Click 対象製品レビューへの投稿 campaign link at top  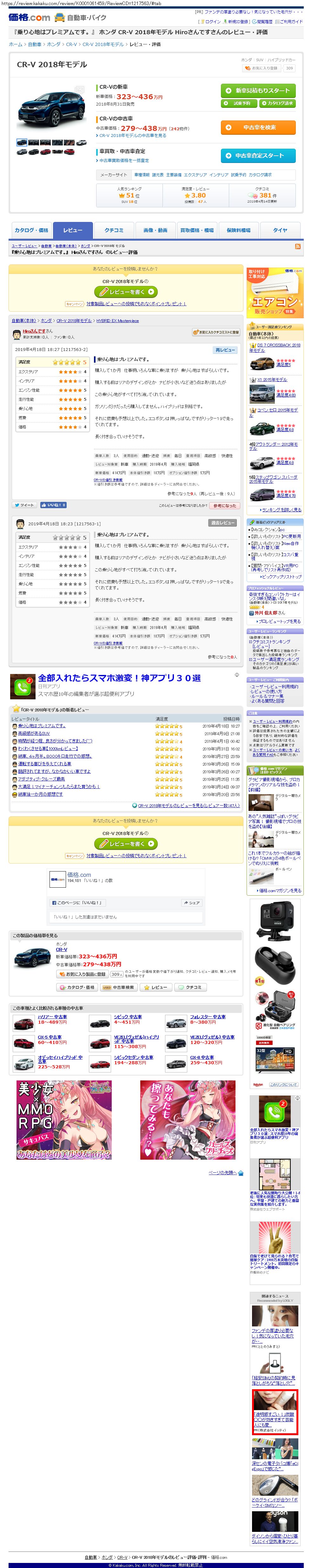(x=136, y=303)
